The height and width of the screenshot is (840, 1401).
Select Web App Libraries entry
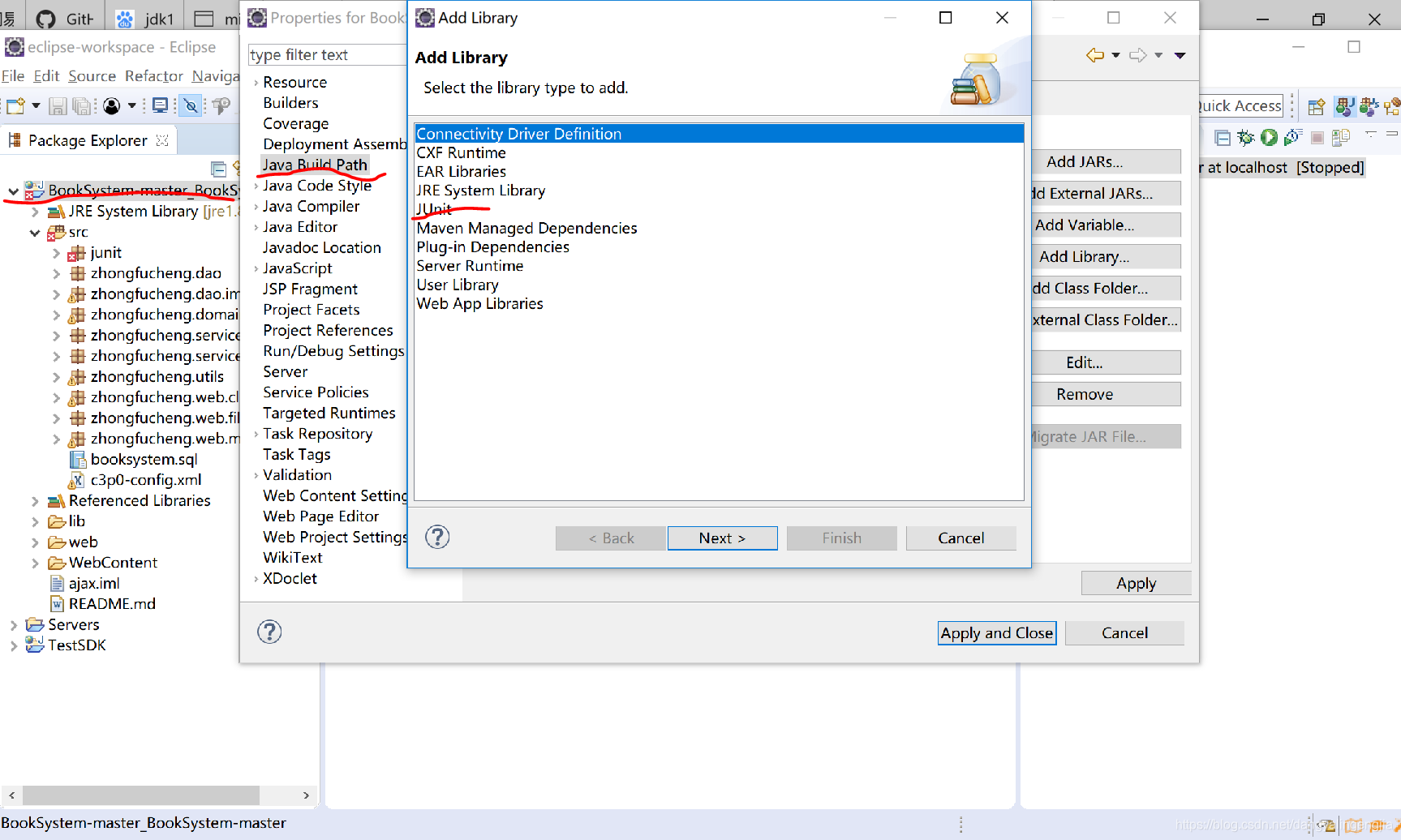pos(479,303)
